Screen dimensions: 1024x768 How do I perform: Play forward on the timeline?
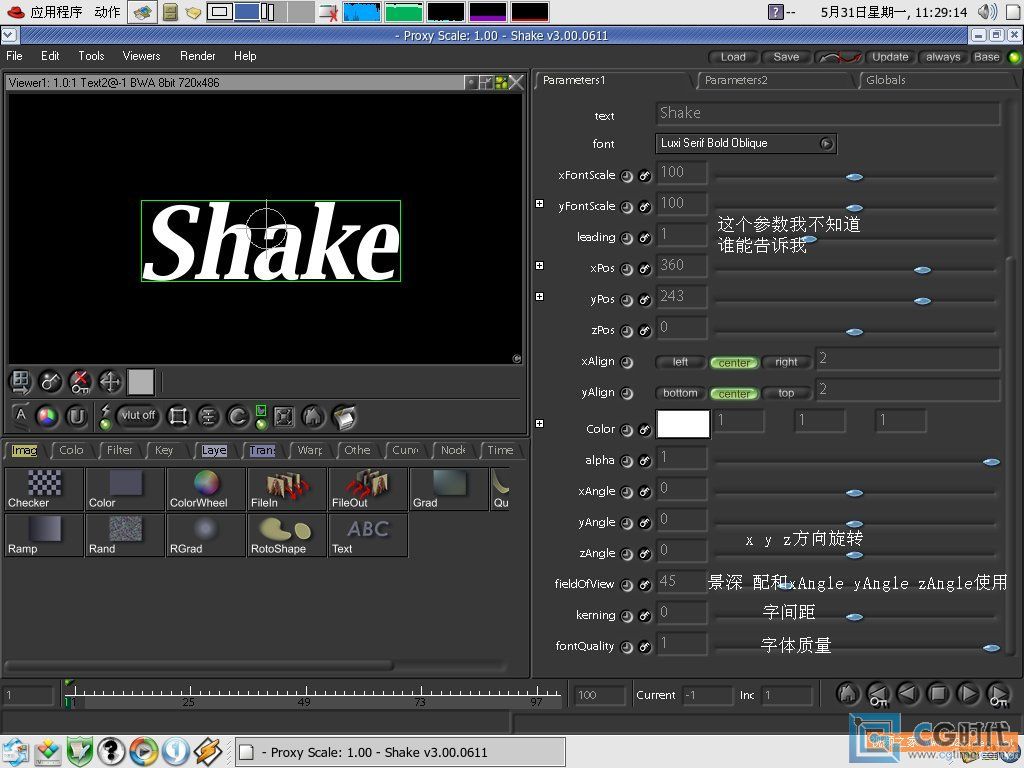pos(968,694)
